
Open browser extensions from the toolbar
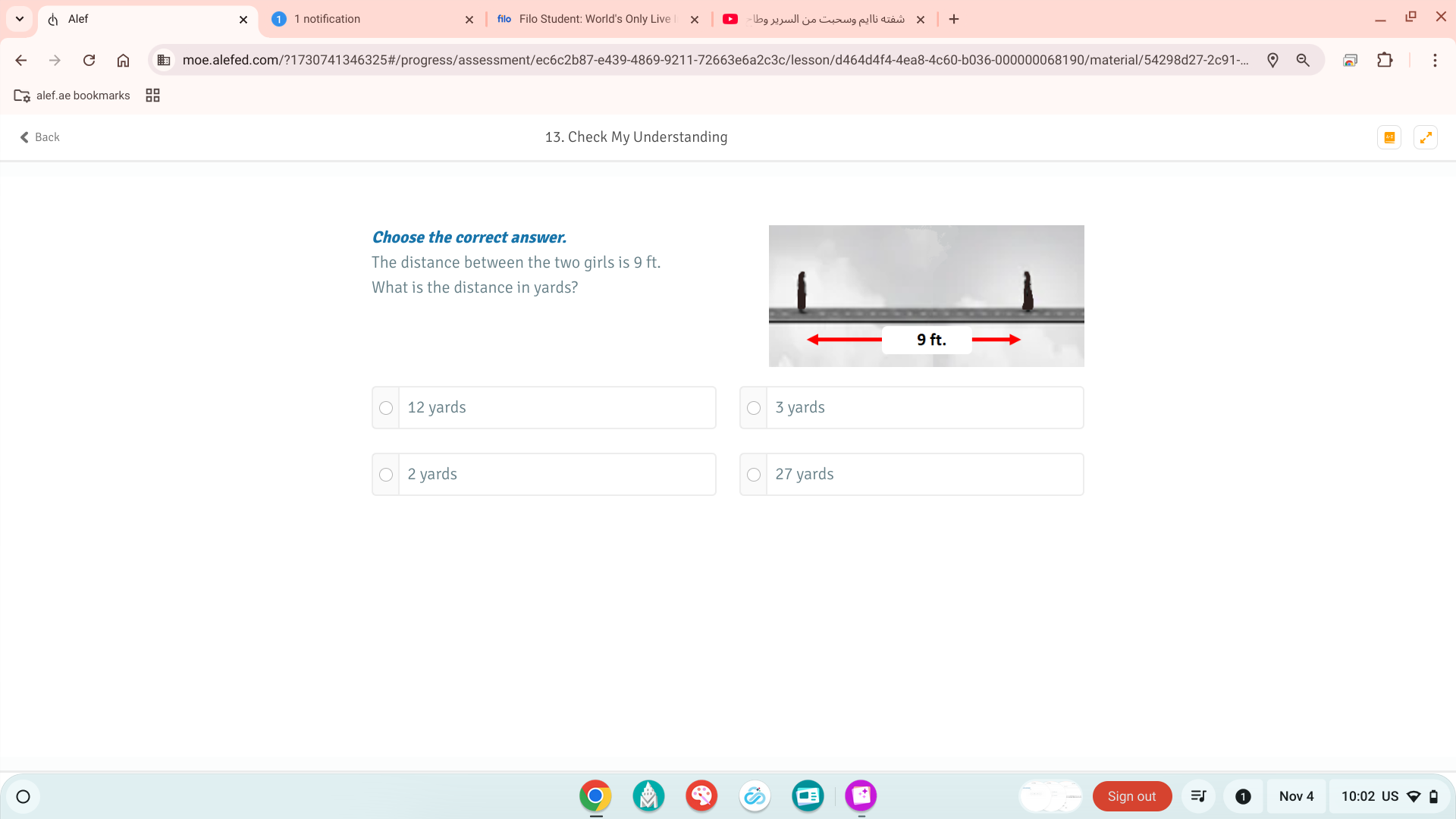(1385, 60)
